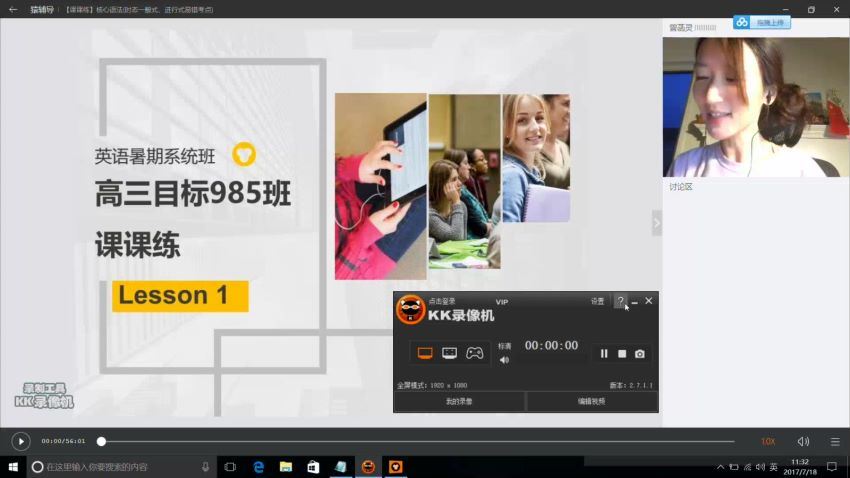Toggle KK recorder sound icon
Image resolution: width=850 pixels, height=478 pixels.
[504, 360]
